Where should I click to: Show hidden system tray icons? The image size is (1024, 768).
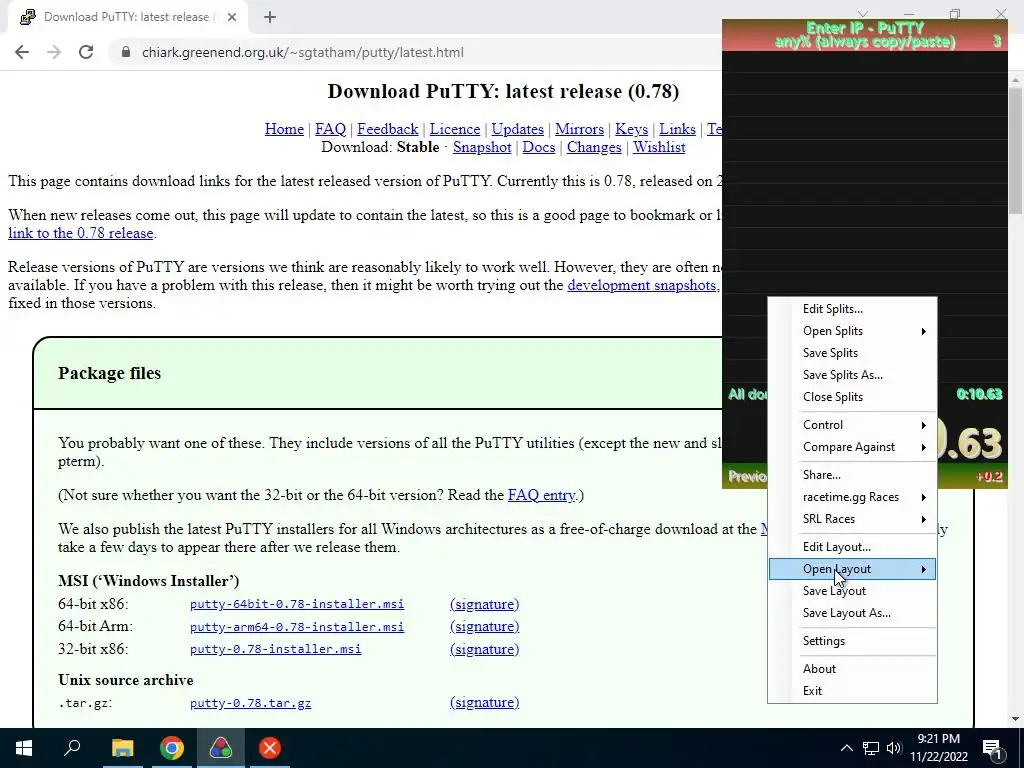[846, 748]
